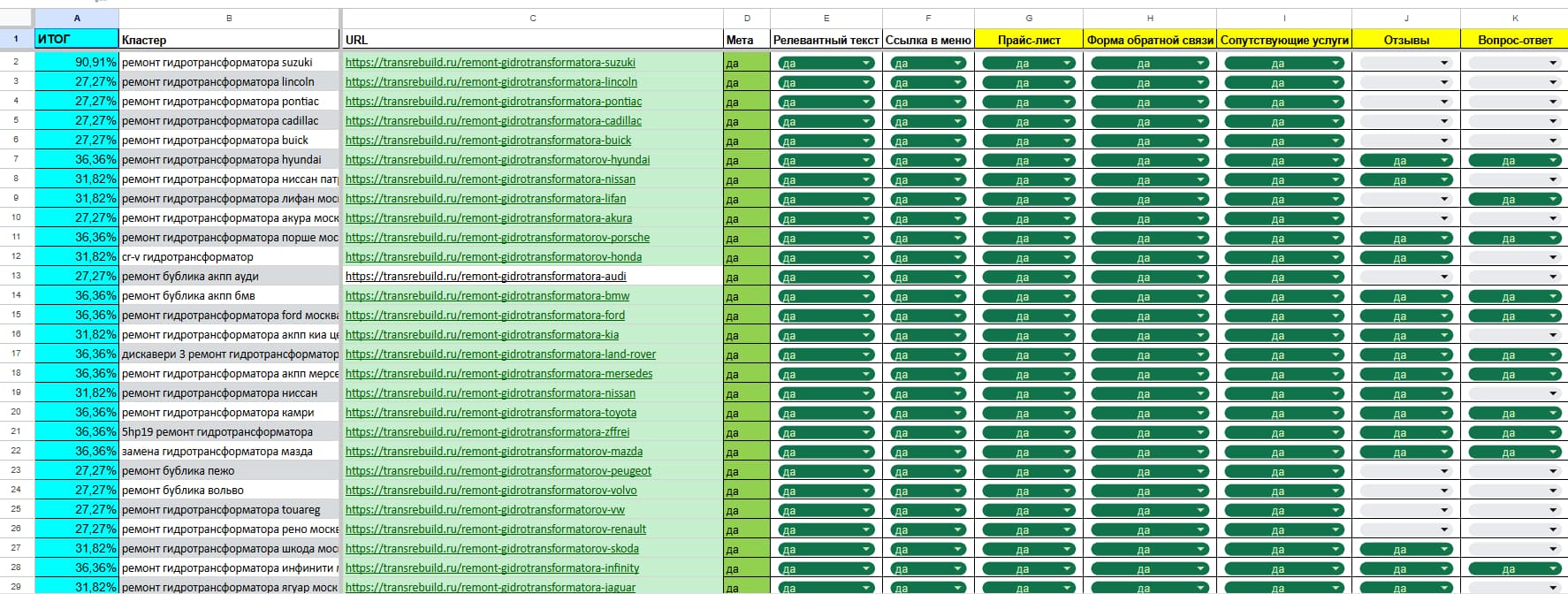The image size is (1568, 594).
Task: Select row 13 via its row number
Action: coord(16,276)
